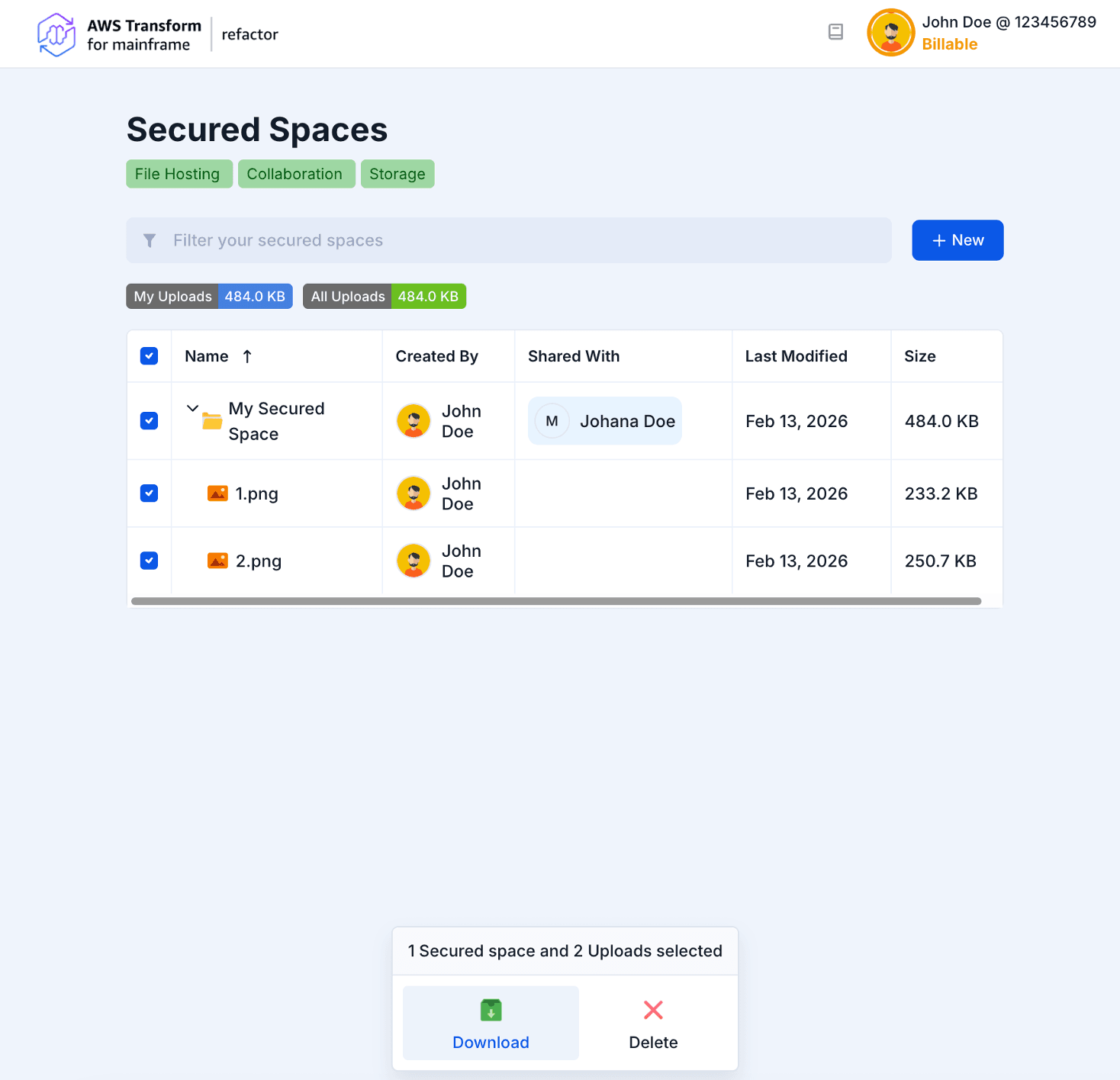Uncheck the My Secured Space row checkbox
This screenshot has height=1080, width=1120.
point(150,421)
